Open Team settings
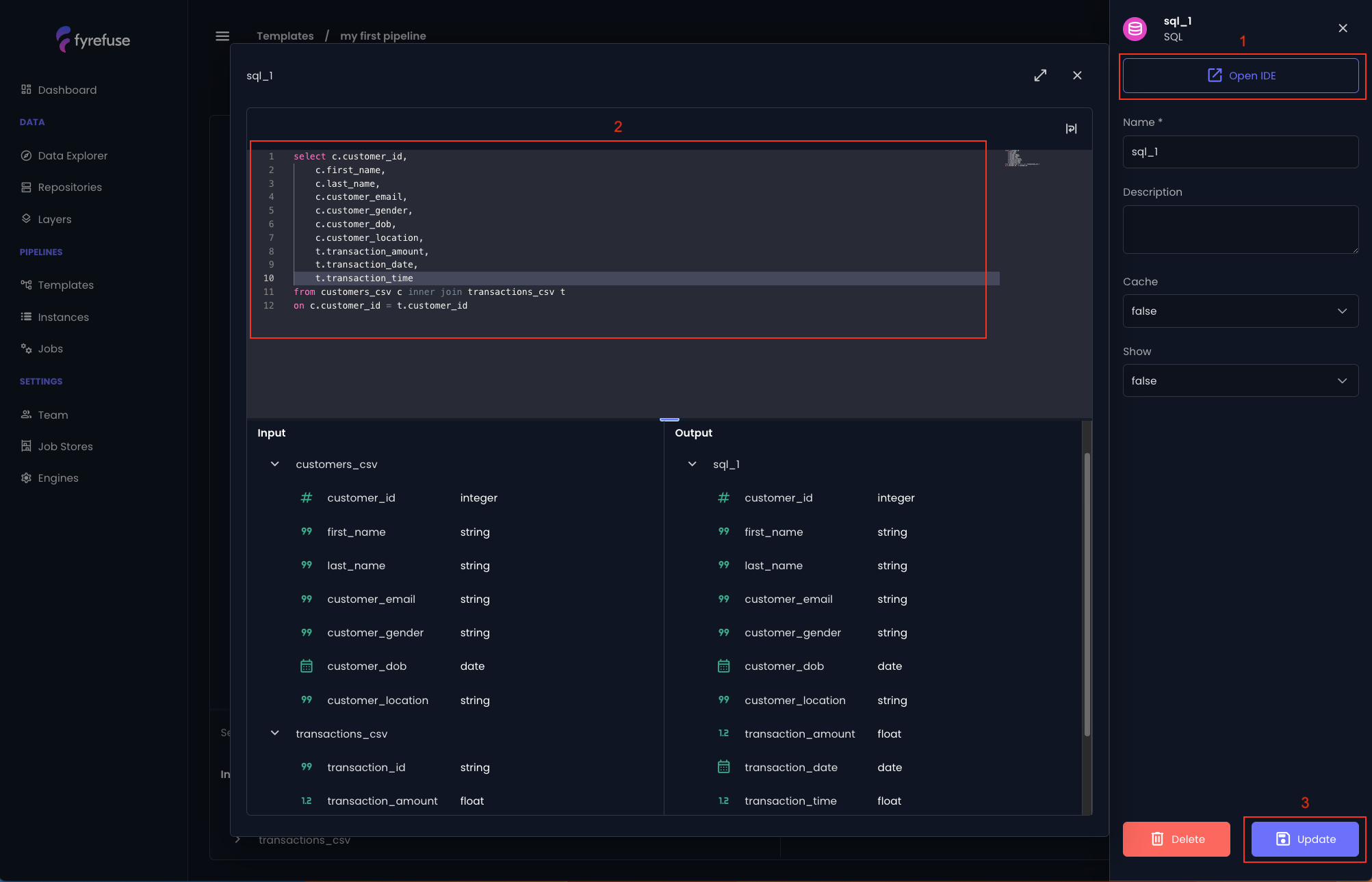The width and height of the screenshot is (1372, 882). (44, 415)
